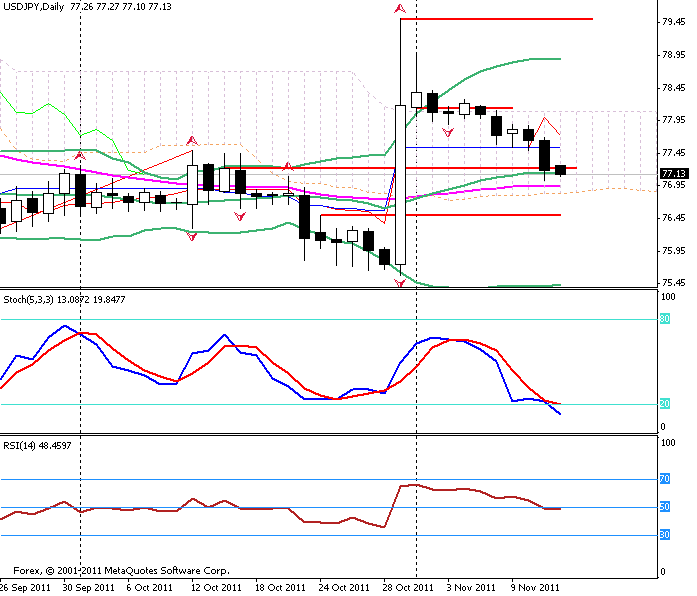Viewport: 697px width, 596px height.
Task: Click the 100 label on RSI scale
Action: (x=668, y=442)
